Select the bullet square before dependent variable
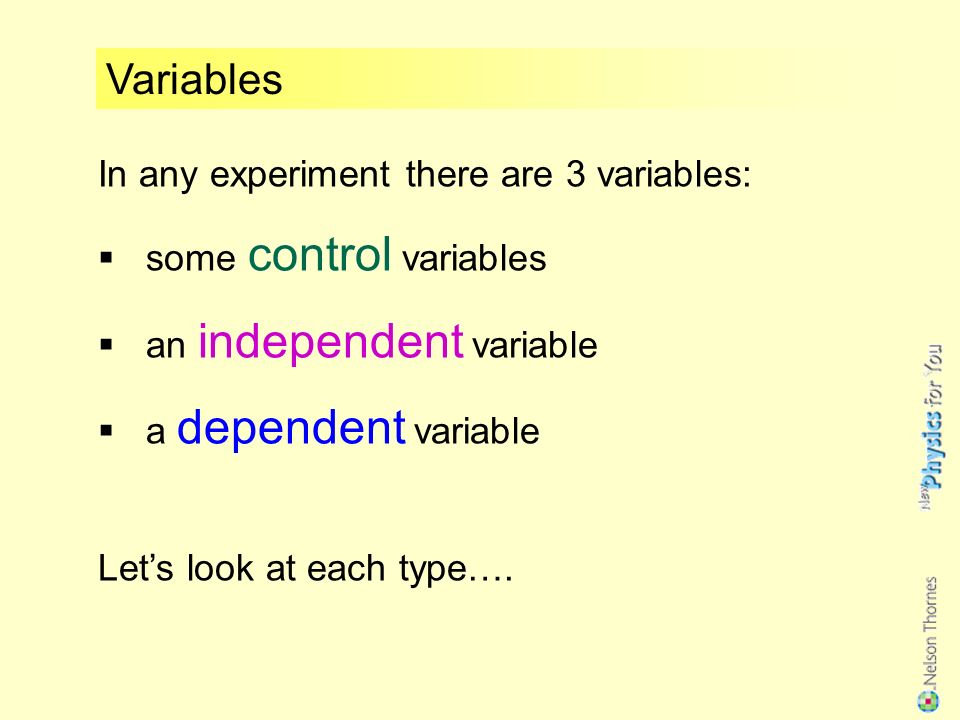This screenshot has width=960, height=720. click(x=107, y=431)
